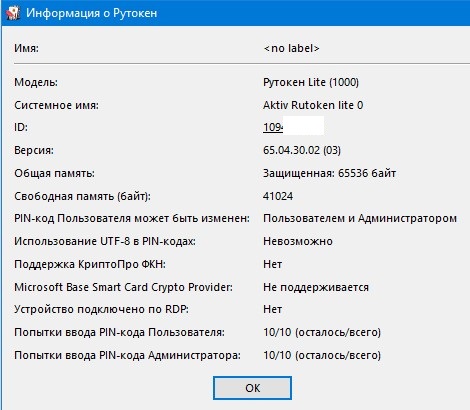Click 'Защищенная: 65536 байт' memory value
The image size is (470, 410).
[x=329, y=173]
